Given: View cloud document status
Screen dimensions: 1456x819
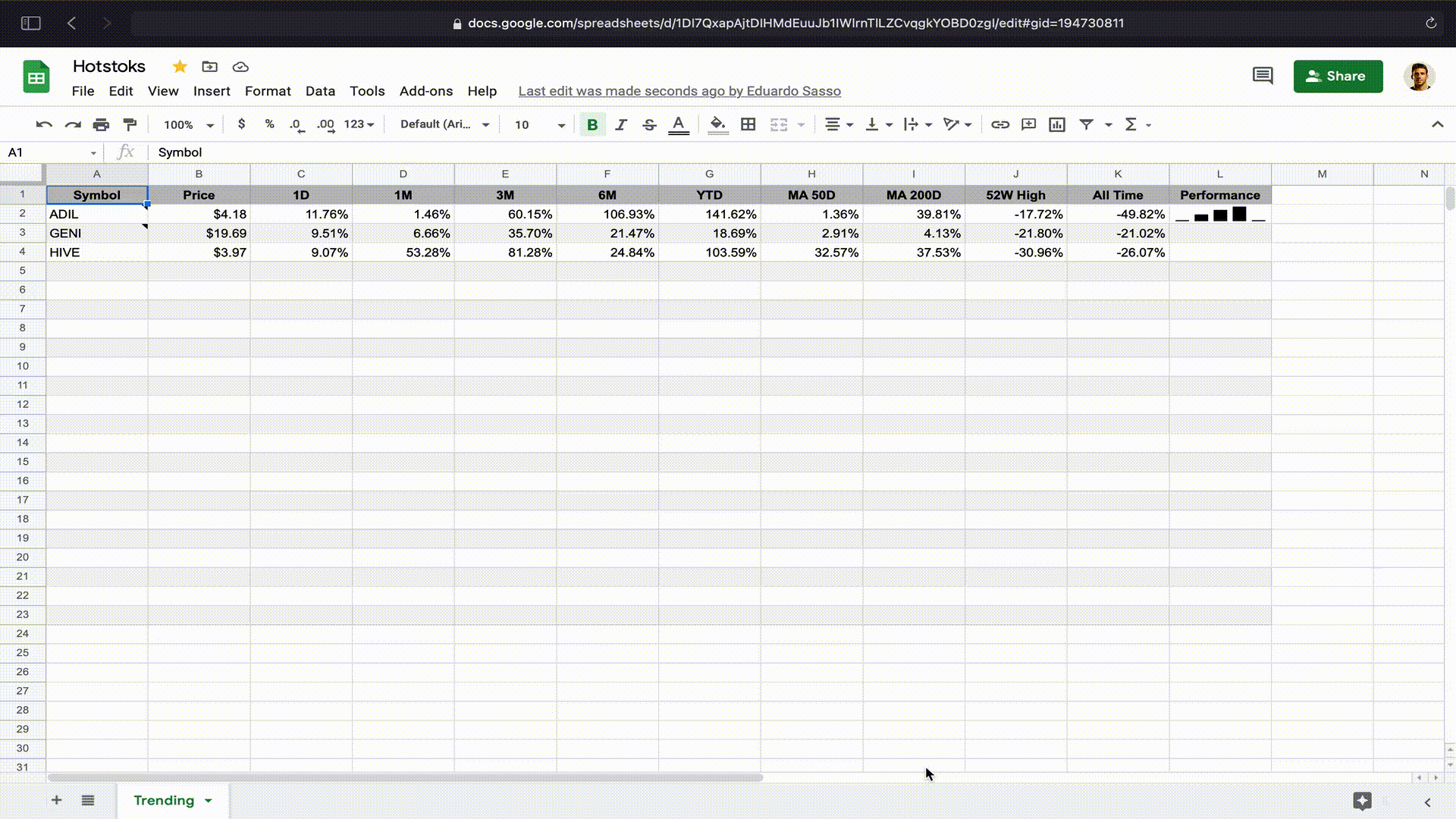Looking at the screenshot, I should [240, 67].
